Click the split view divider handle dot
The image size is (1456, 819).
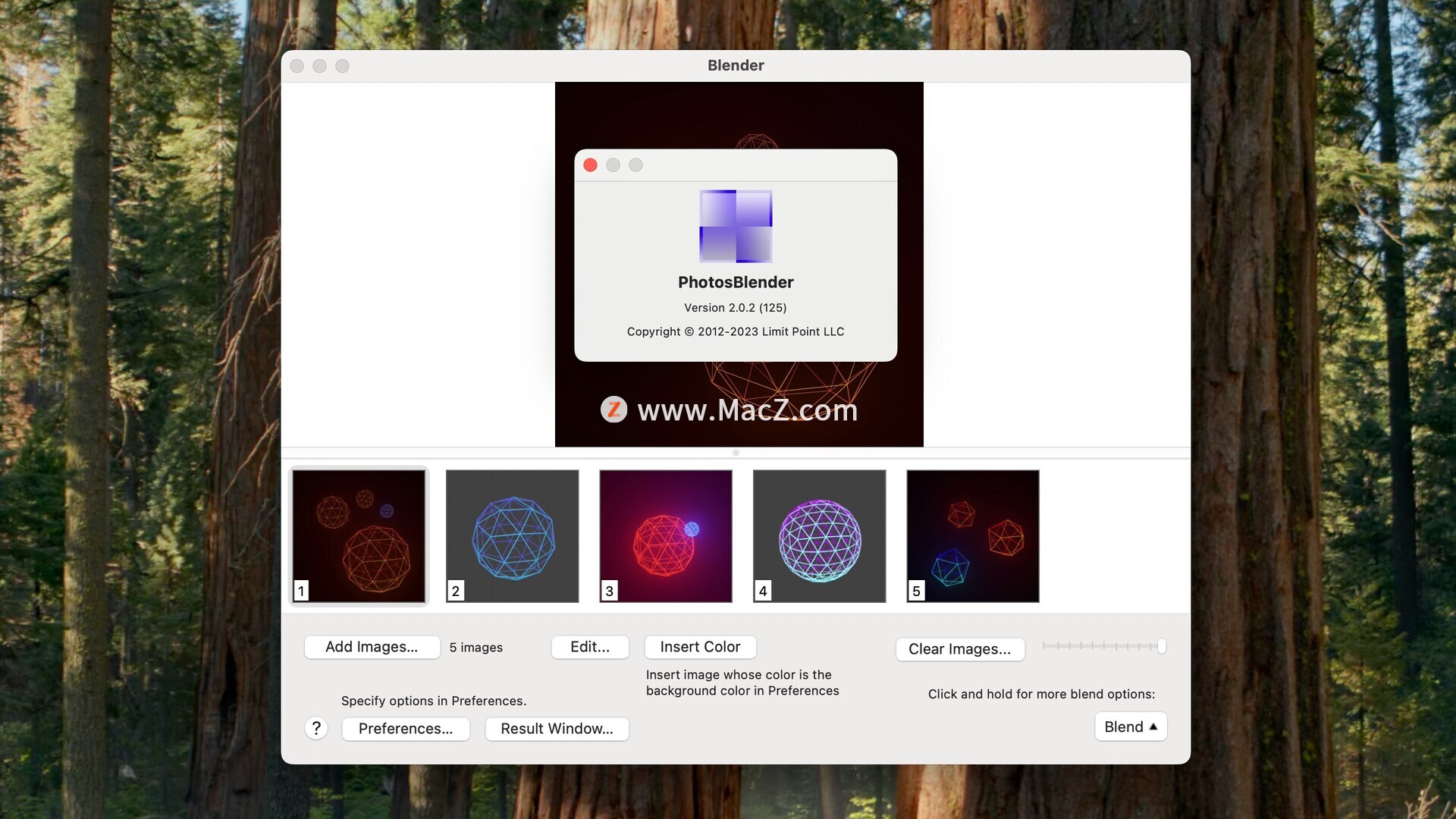[736, 453]
